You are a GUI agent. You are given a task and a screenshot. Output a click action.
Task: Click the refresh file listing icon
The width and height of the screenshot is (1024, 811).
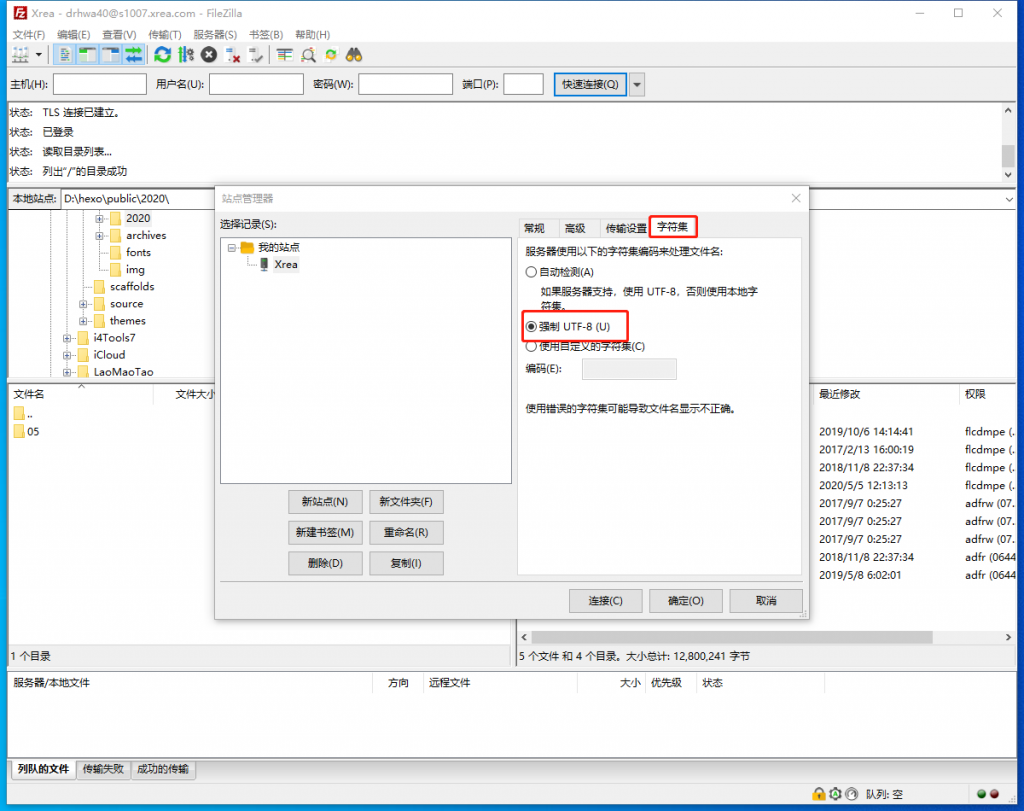(163, 55)
